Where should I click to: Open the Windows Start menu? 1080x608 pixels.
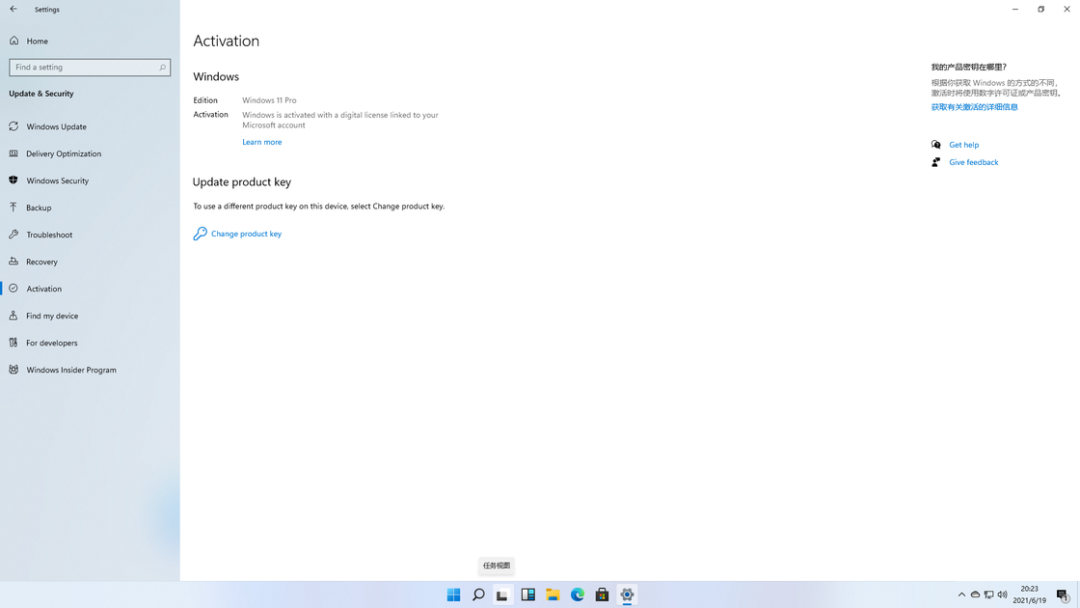[x=453, y=595]
